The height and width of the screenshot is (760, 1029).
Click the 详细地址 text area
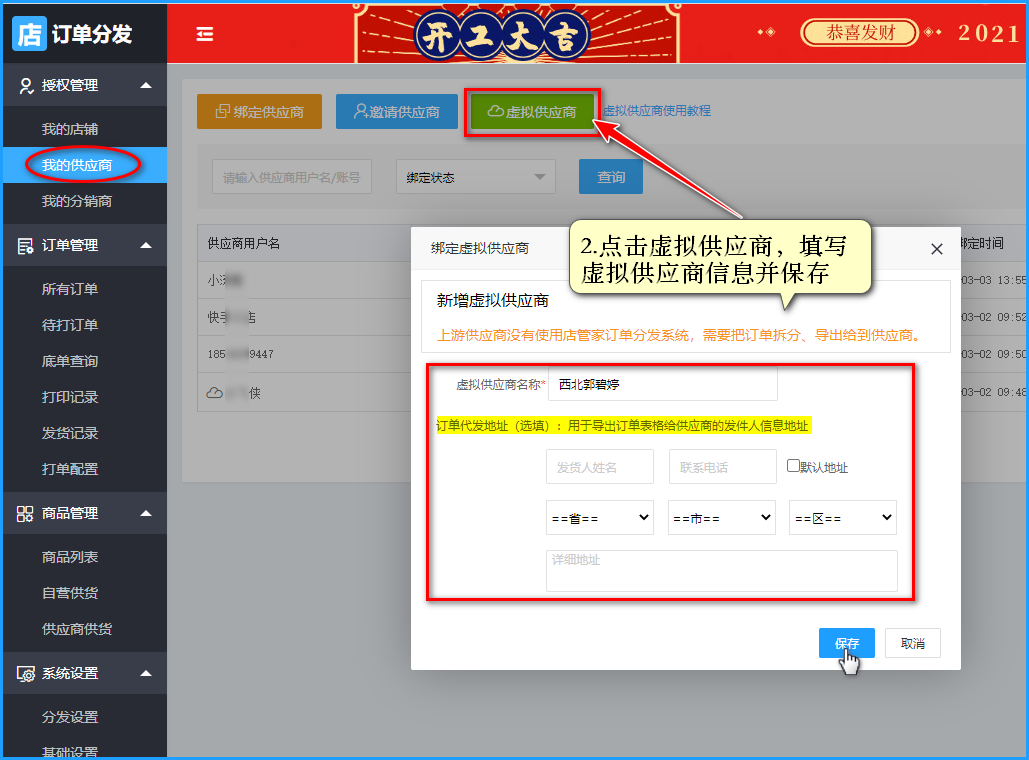[x=721, y=571]
